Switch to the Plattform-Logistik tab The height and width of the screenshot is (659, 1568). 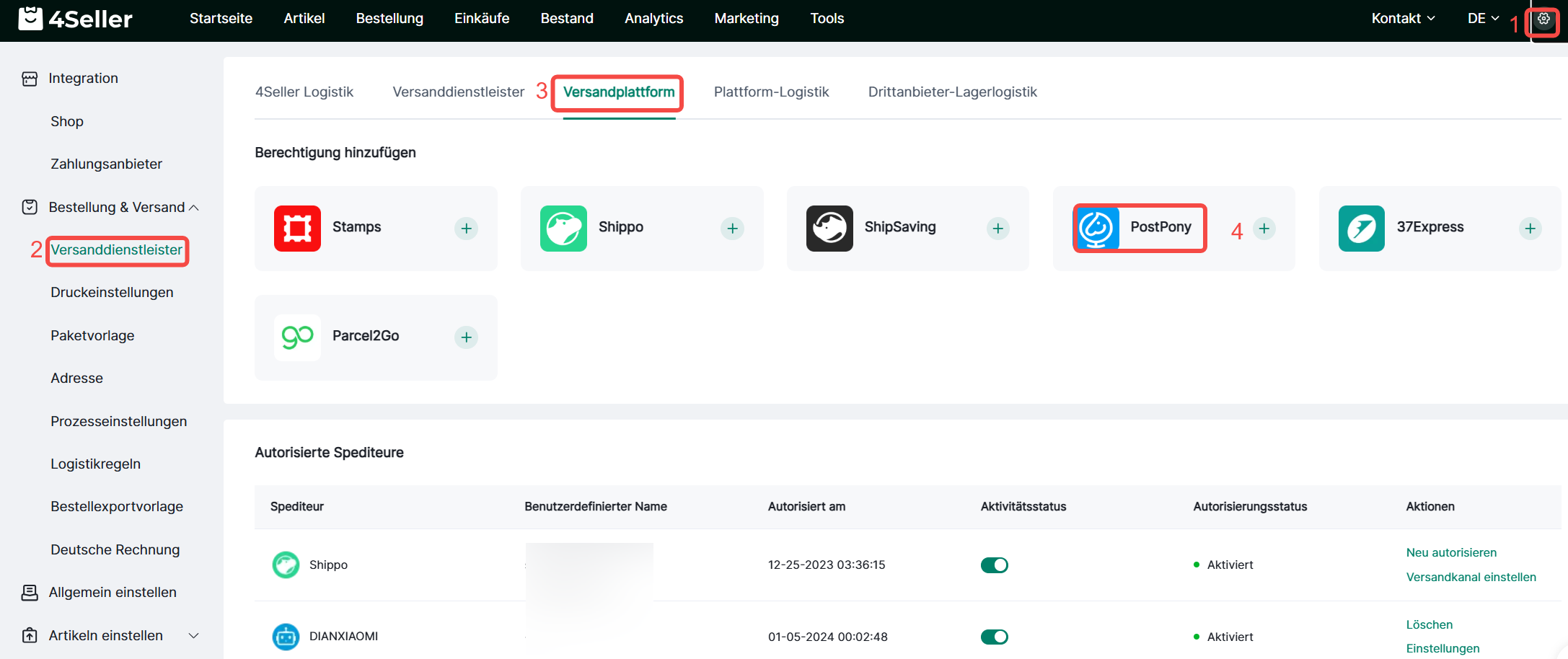(771, 92)
